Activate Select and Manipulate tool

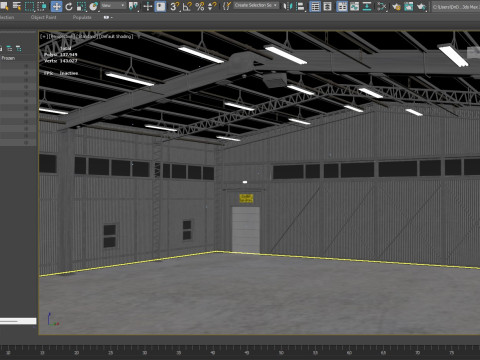pos(148,6)
